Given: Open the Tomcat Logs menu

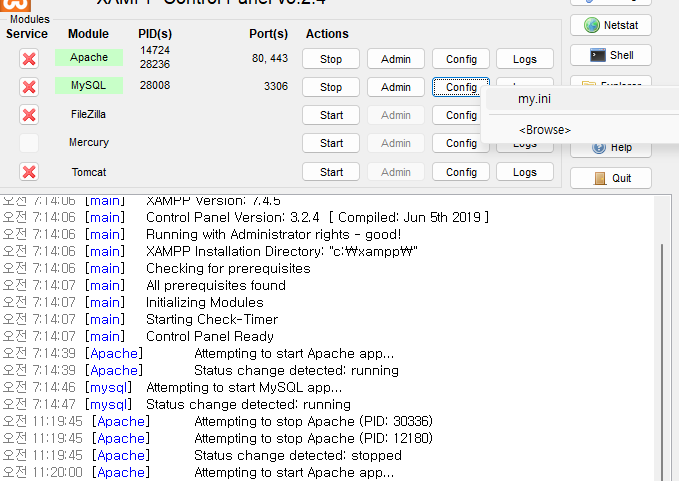Looking at the screenshot, I should 525,172.
